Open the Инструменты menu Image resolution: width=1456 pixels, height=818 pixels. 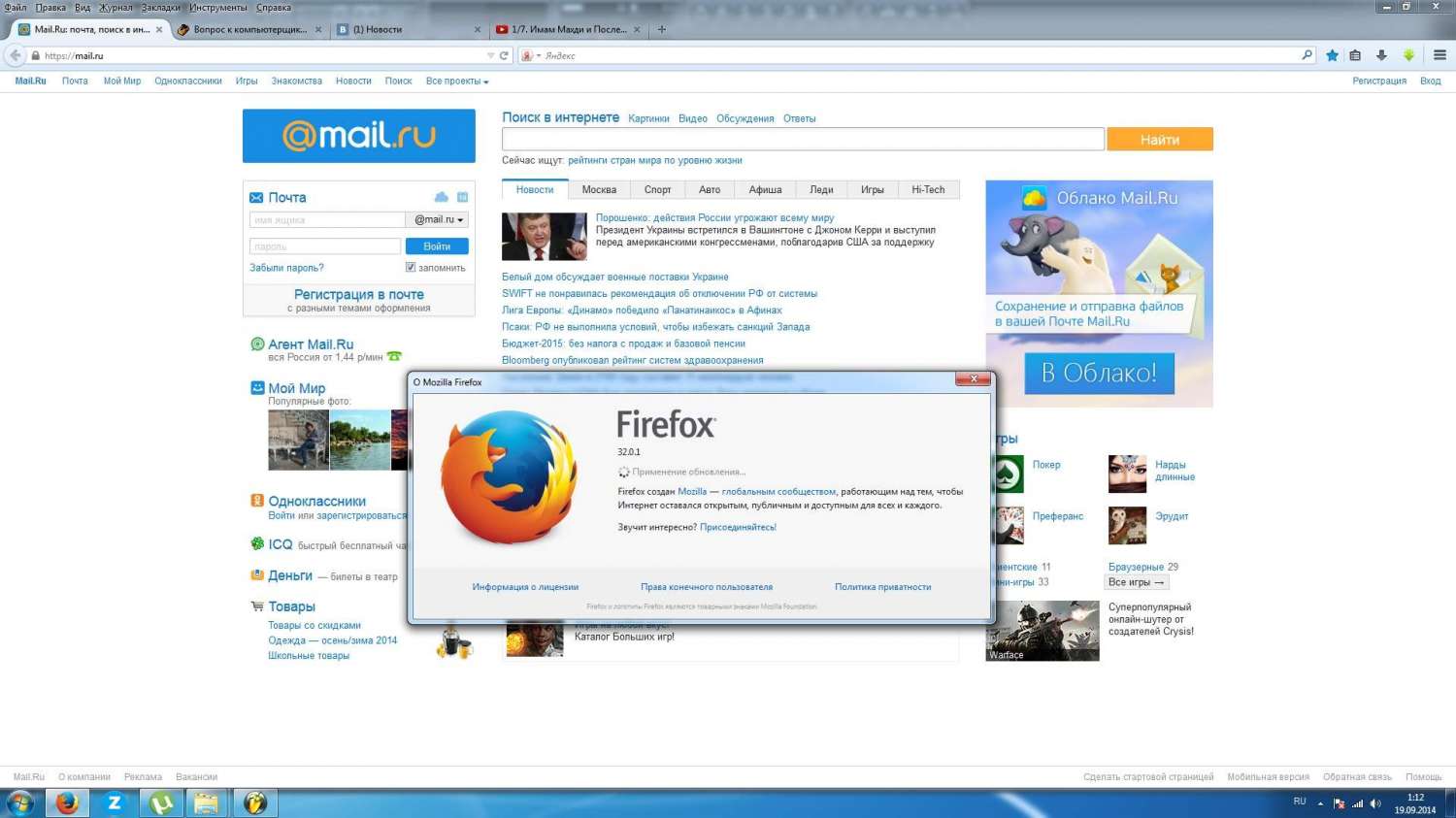click(x=218, y=7)
